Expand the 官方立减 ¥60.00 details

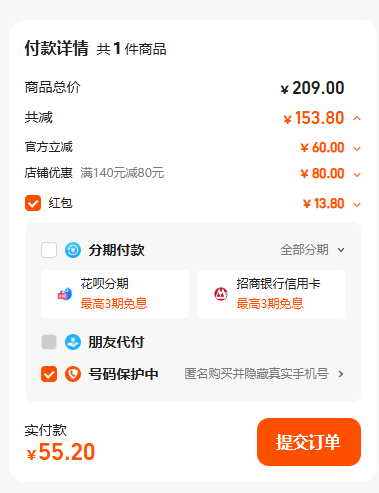coord(357,148)
